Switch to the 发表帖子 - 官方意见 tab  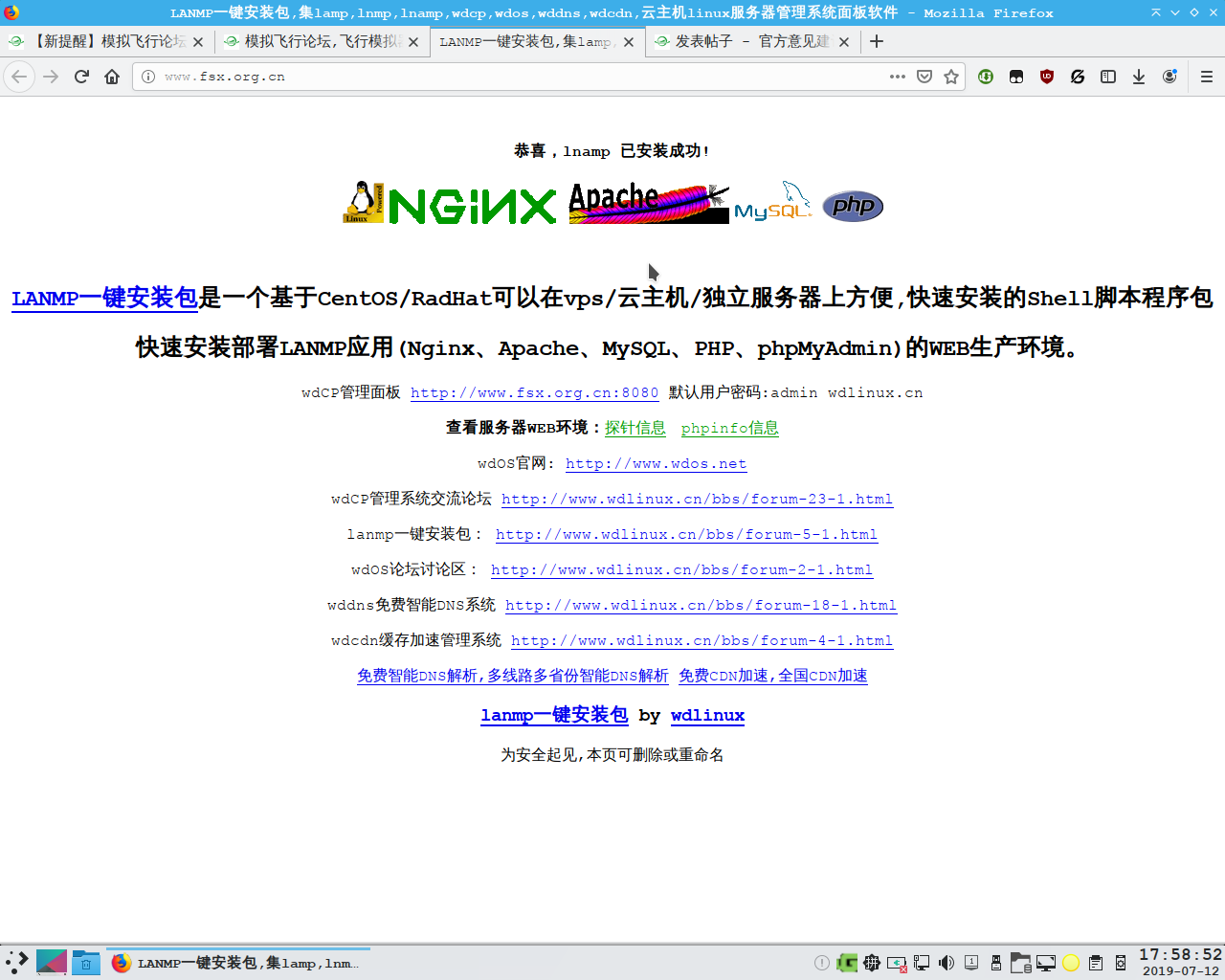(752, 41)
